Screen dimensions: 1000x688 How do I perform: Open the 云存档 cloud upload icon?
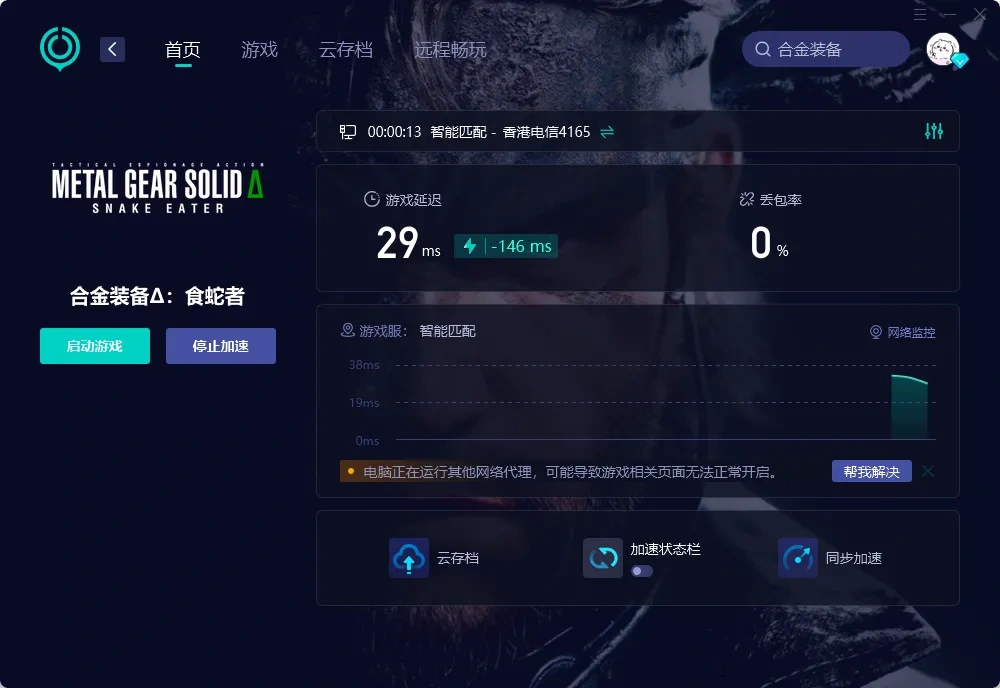pos(409,558)
